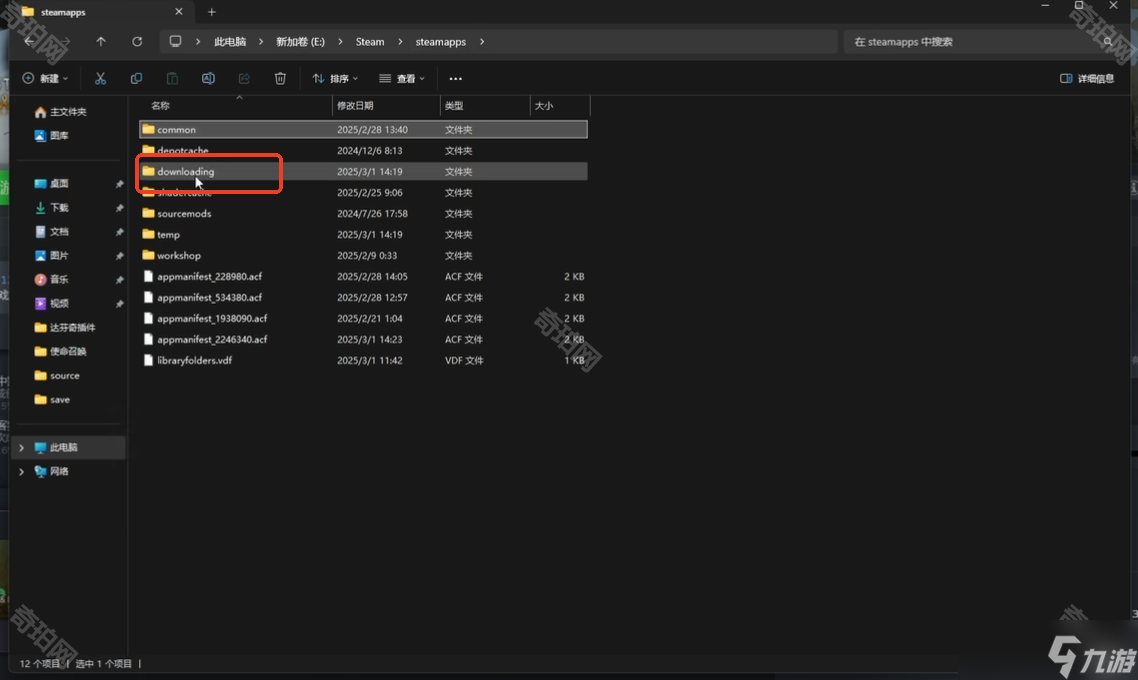Click the Cut scissors icon
The width and height of the screenshot is (1138, 680).
coord(100,78)
